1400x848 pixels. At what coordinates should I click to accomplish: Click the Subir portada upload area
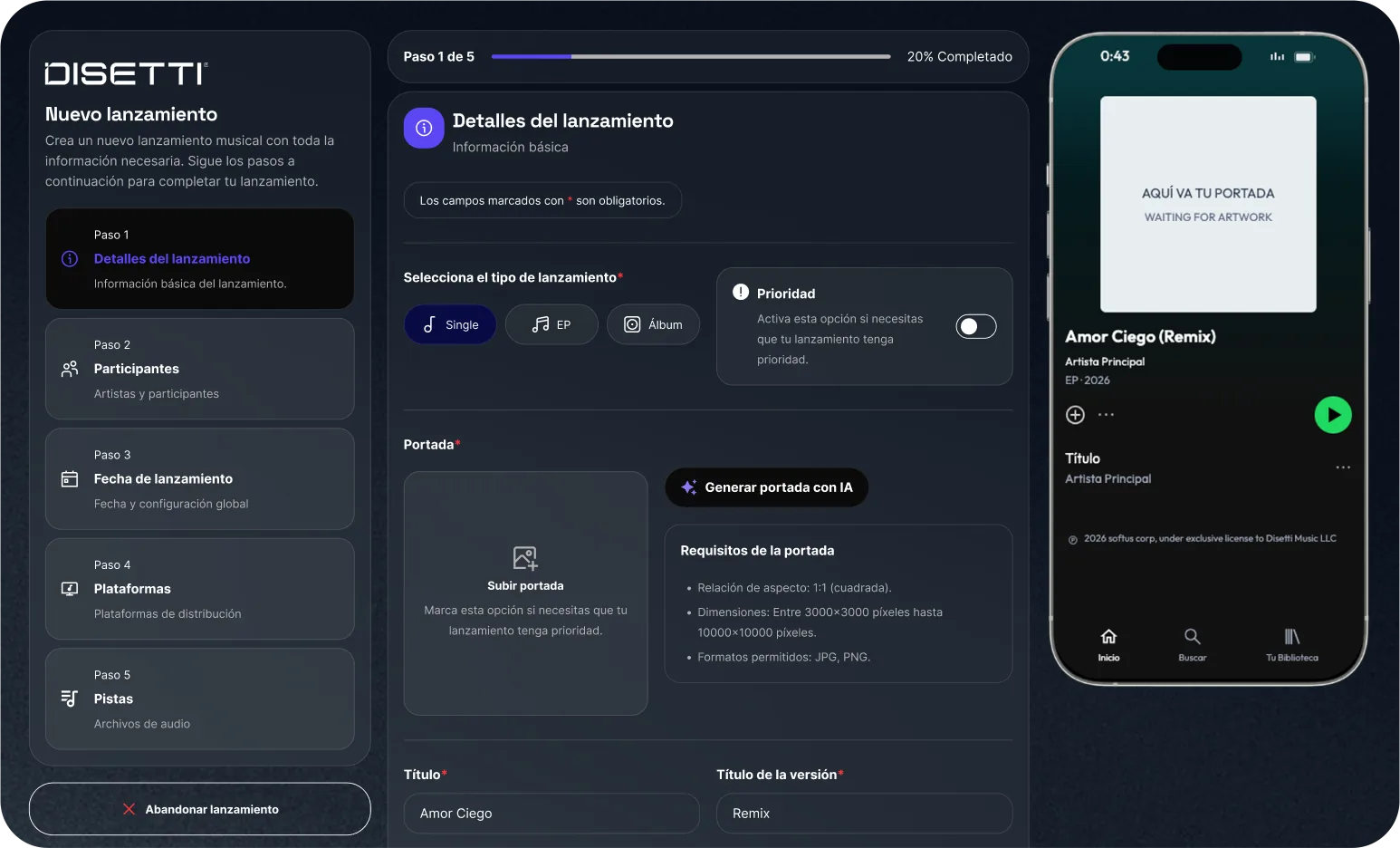coord(526,593)
